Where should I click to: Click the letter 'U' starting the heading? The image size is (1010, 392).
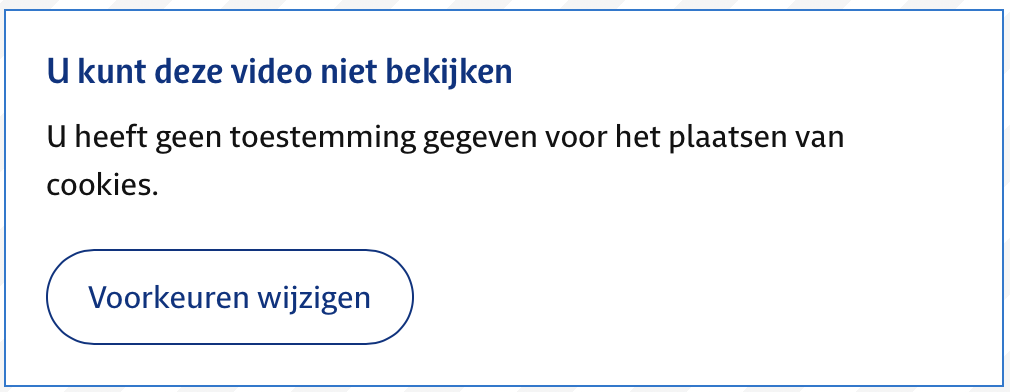[58, 73]
